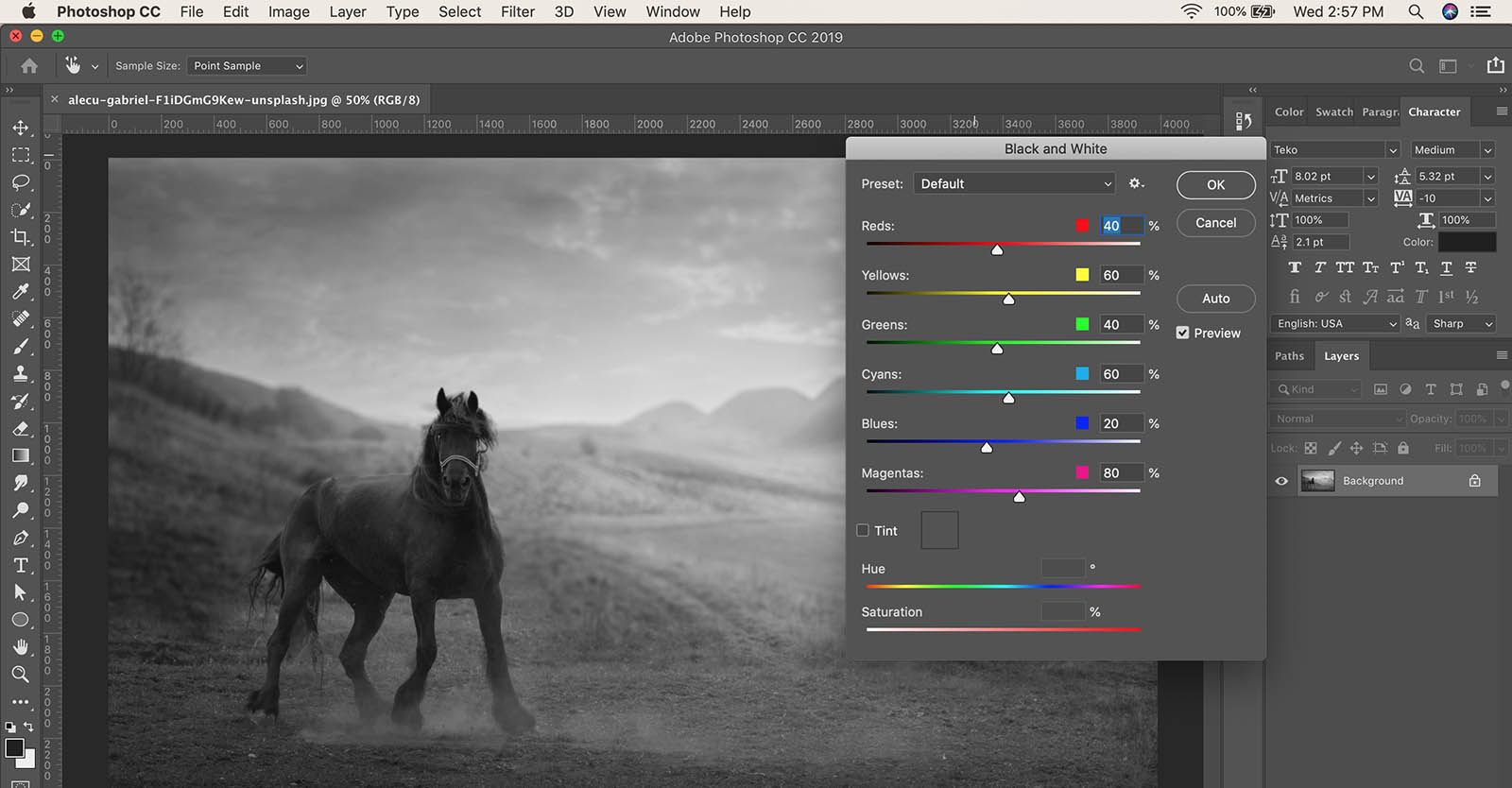Open the Sample Size dropdown
1512x788 pixels.
(247, 66)
